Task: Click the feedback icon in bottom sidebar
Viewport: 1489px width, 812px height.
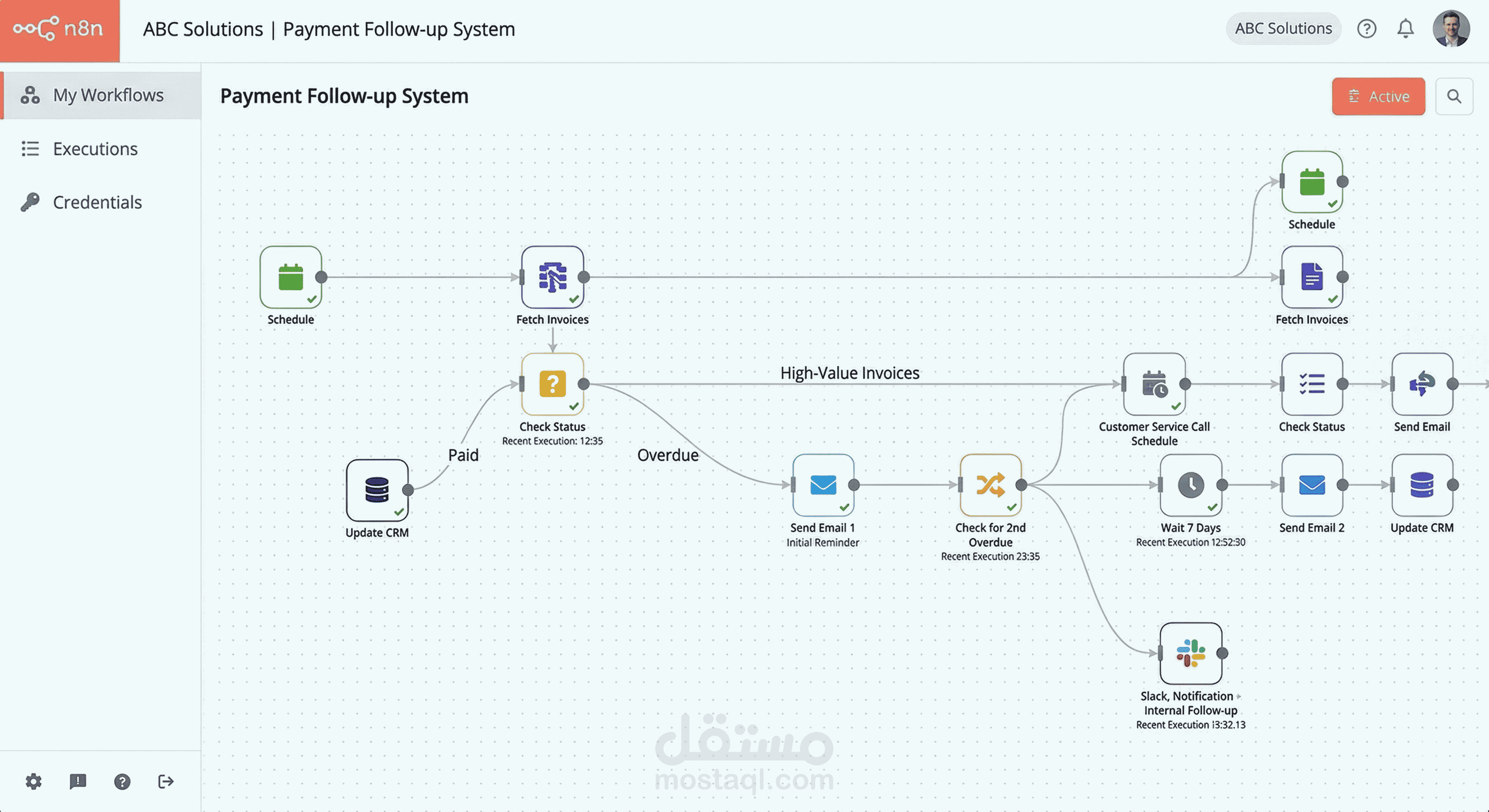Action: click(x=77, y=781)
